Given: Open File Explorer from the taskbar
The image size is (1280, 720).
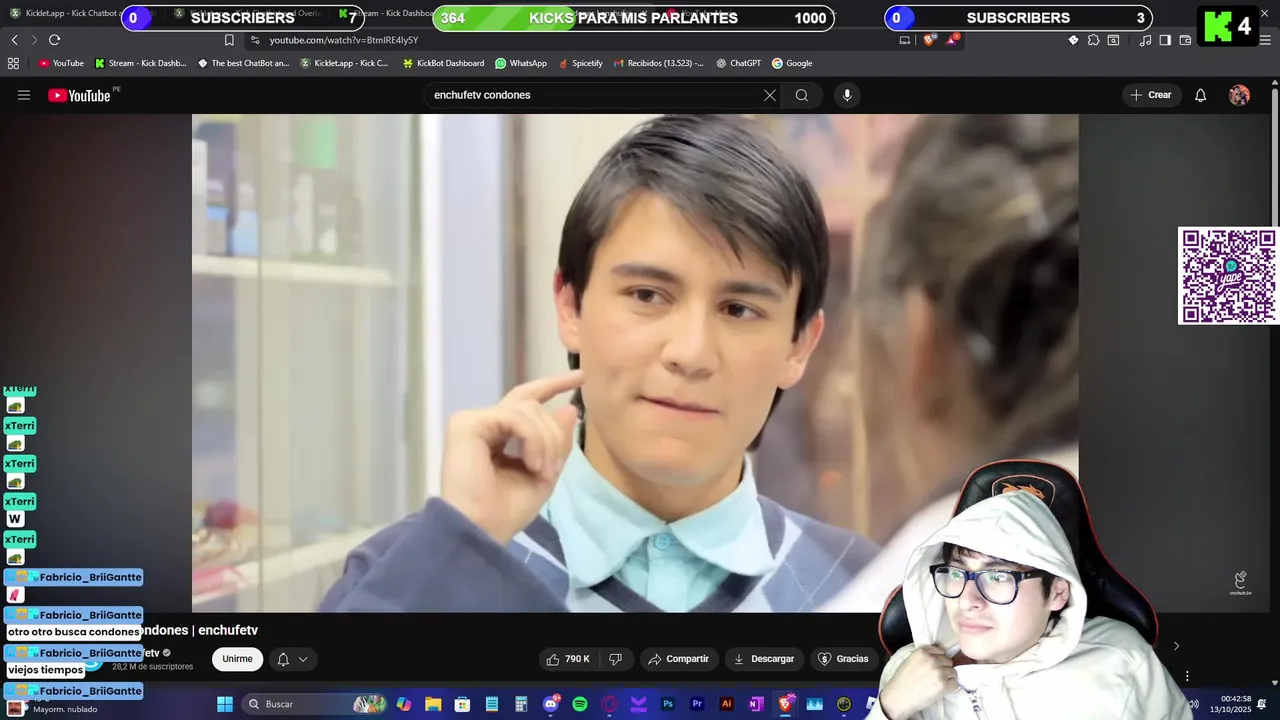Looking at the screenshot, I should tap(433, 704).
